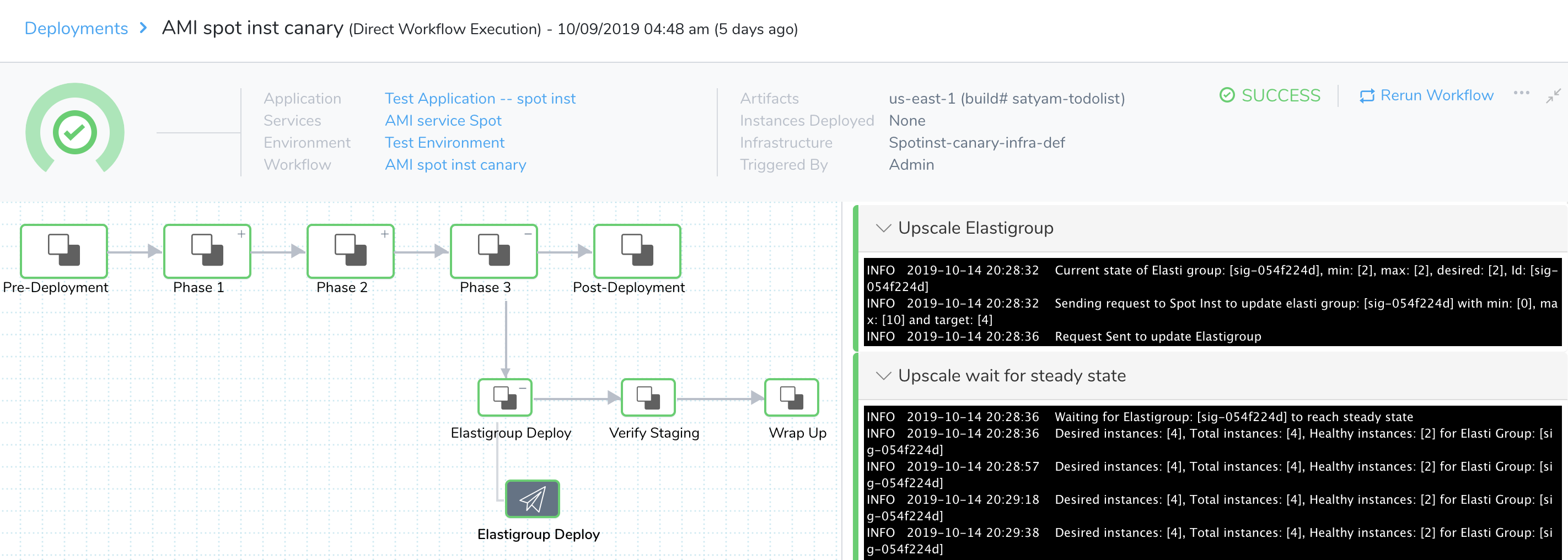Click the green success check status icon
The height and width of the screenshot is (560, 1568).
pyautogui.click(x=75, y=132)
